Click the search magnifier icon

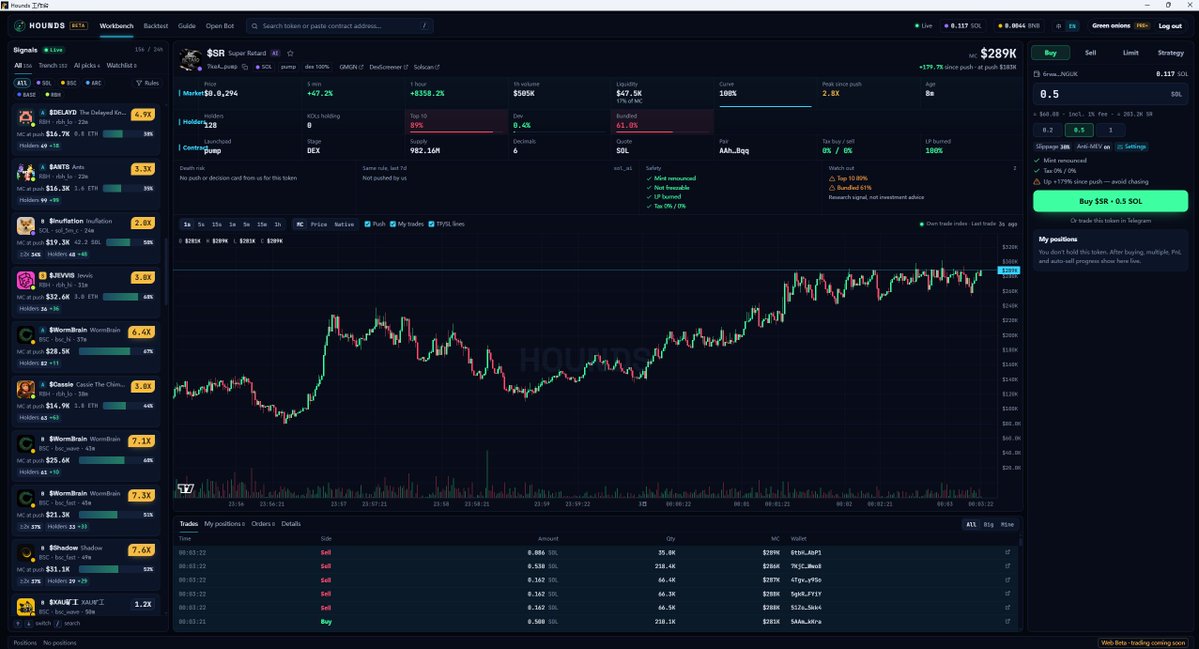[255, 26]
